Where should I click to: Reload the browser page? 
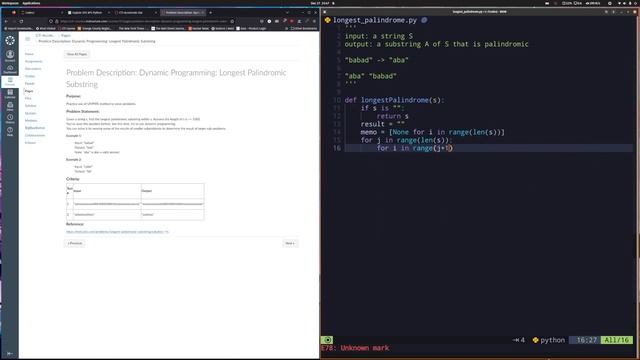[21, 21]
